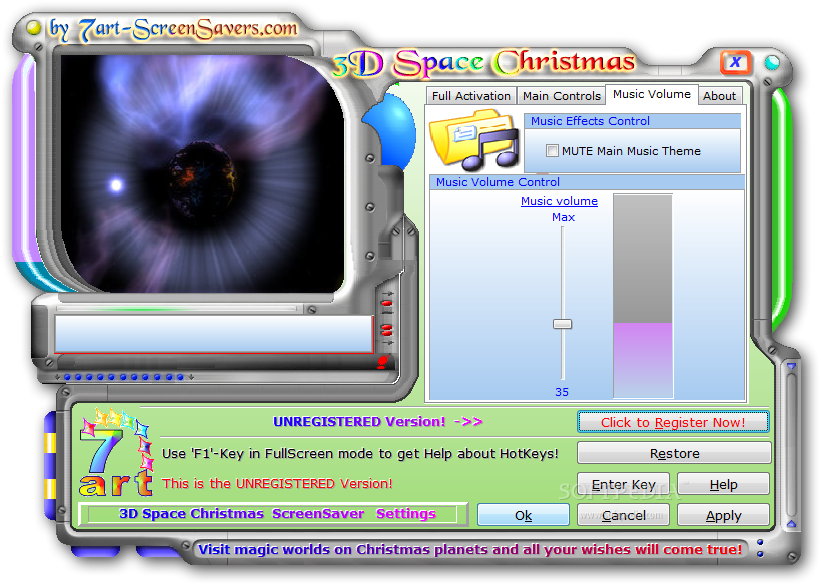Click the red indicator light below preview
Image resolution: width=821 pixels, height=585 pixels.
[383, 362]
